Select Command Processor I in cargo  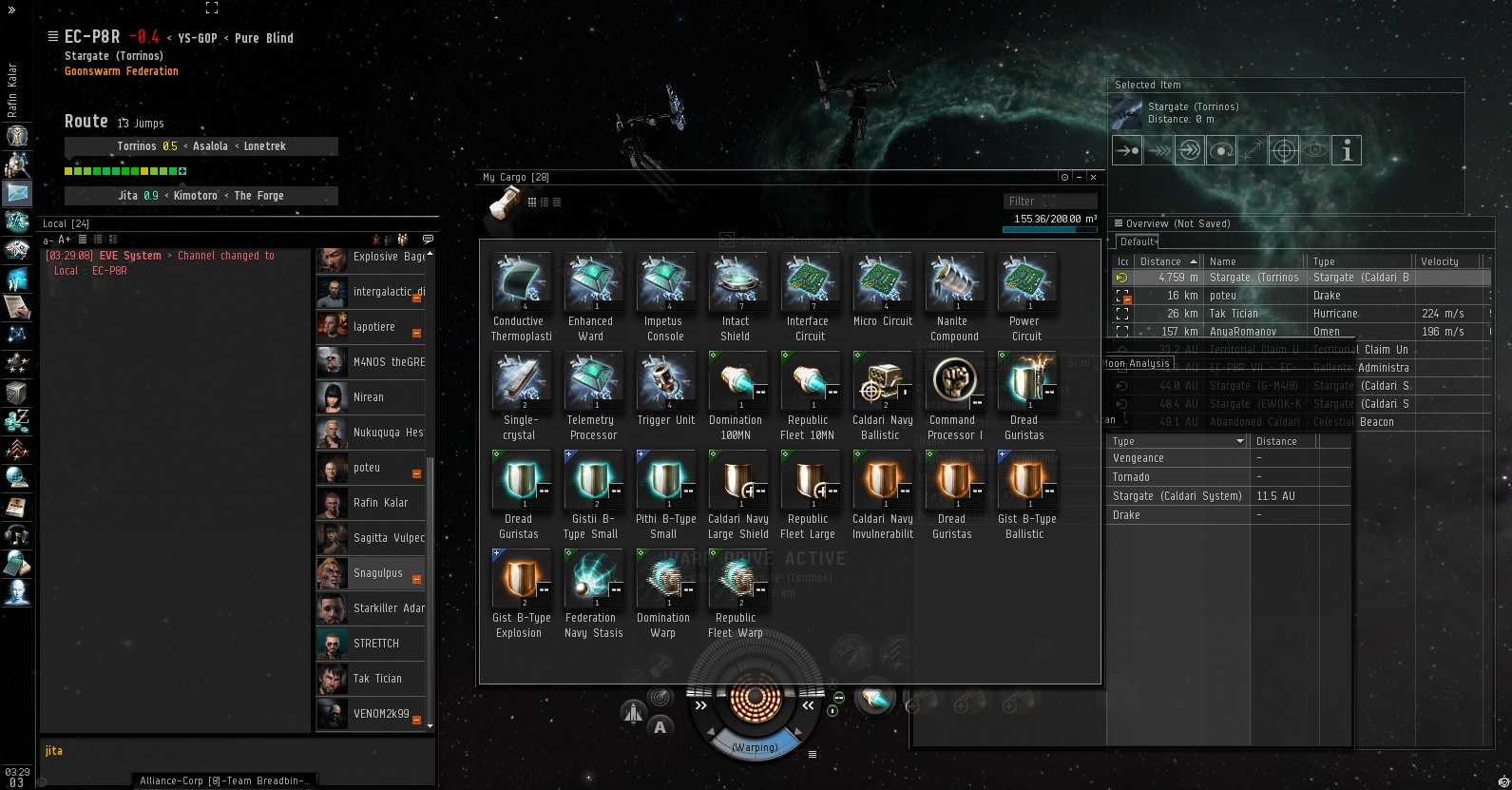(x=954, y=396)
